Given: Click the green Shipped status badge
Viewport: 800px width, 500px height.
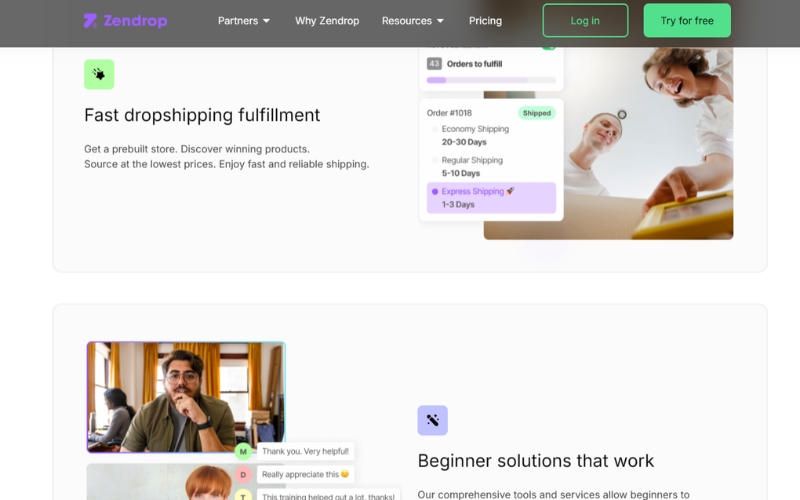Looking at the screenshot, I should pos(536,113).
